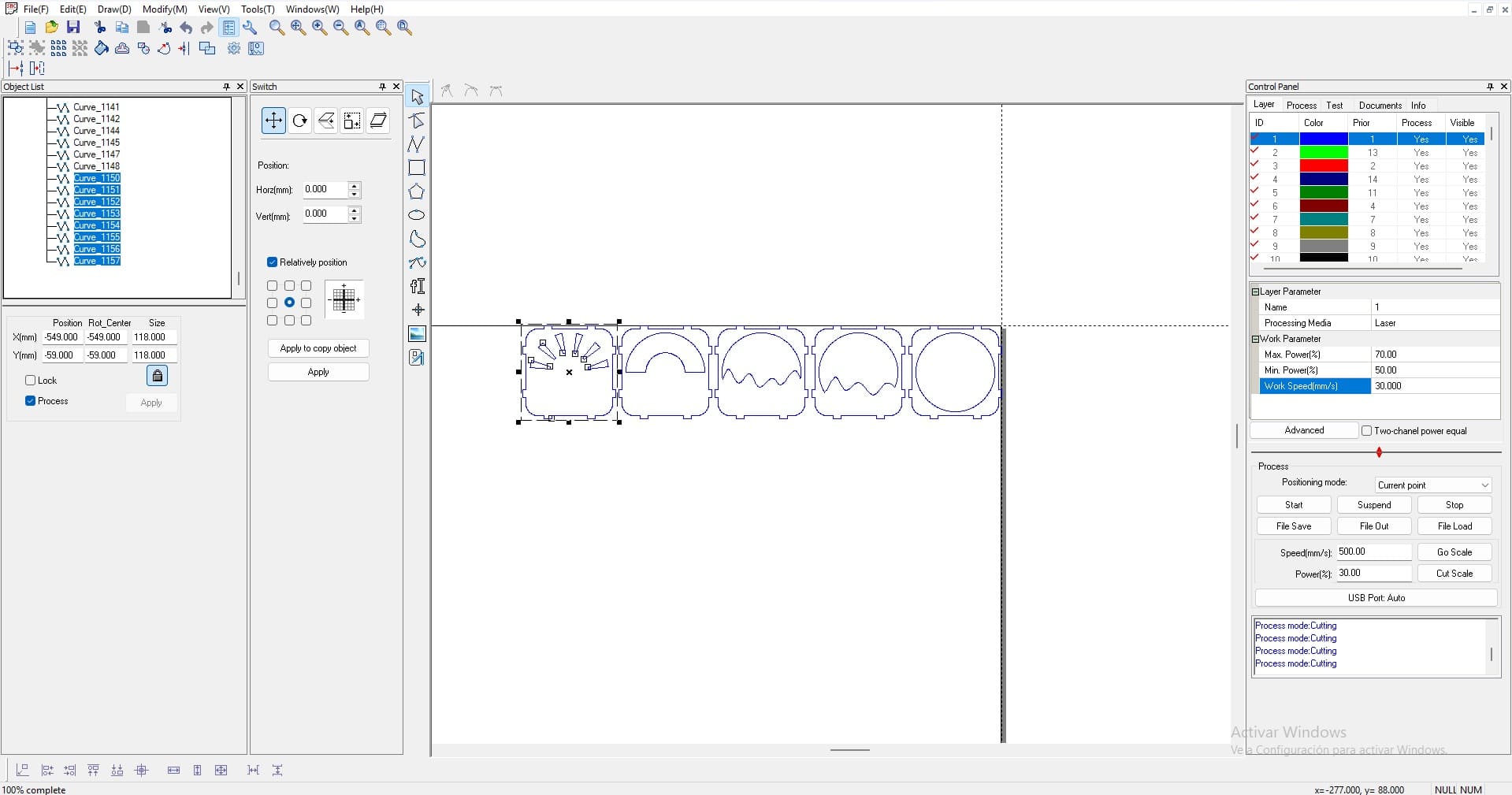Click the Suspend button

coord(1374,505)
